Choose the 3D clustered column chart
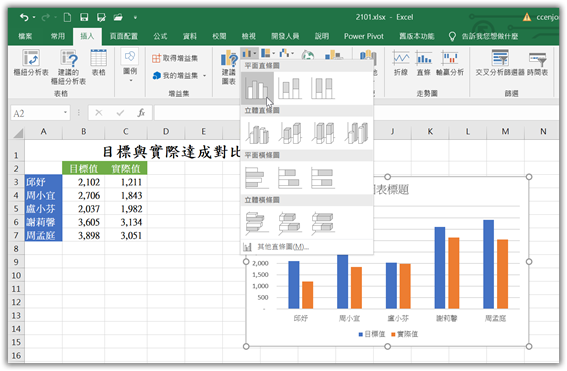This screenshot has height=371, width=567. pyautogui.click(x=257, y=133)
